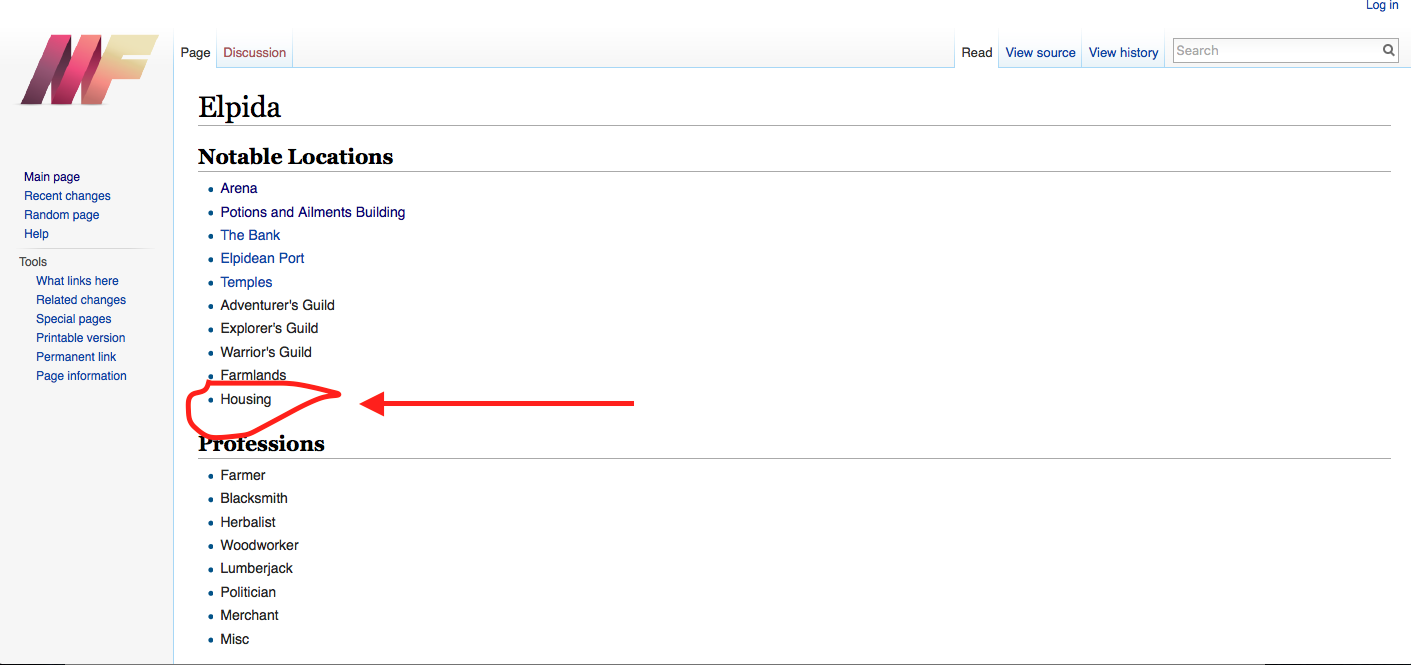Open What links here tool
The image size is (1411, 665).
pos(77,281)
